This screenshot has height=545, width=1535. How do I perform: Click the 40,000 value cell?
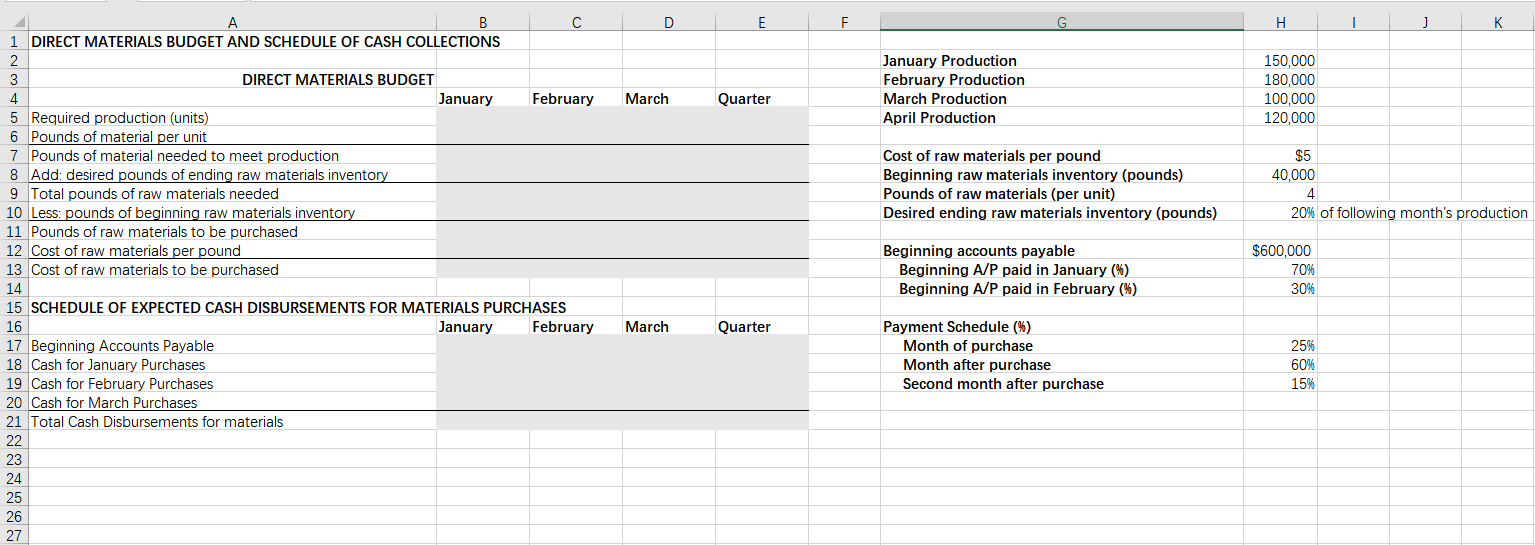(1293, 175)
